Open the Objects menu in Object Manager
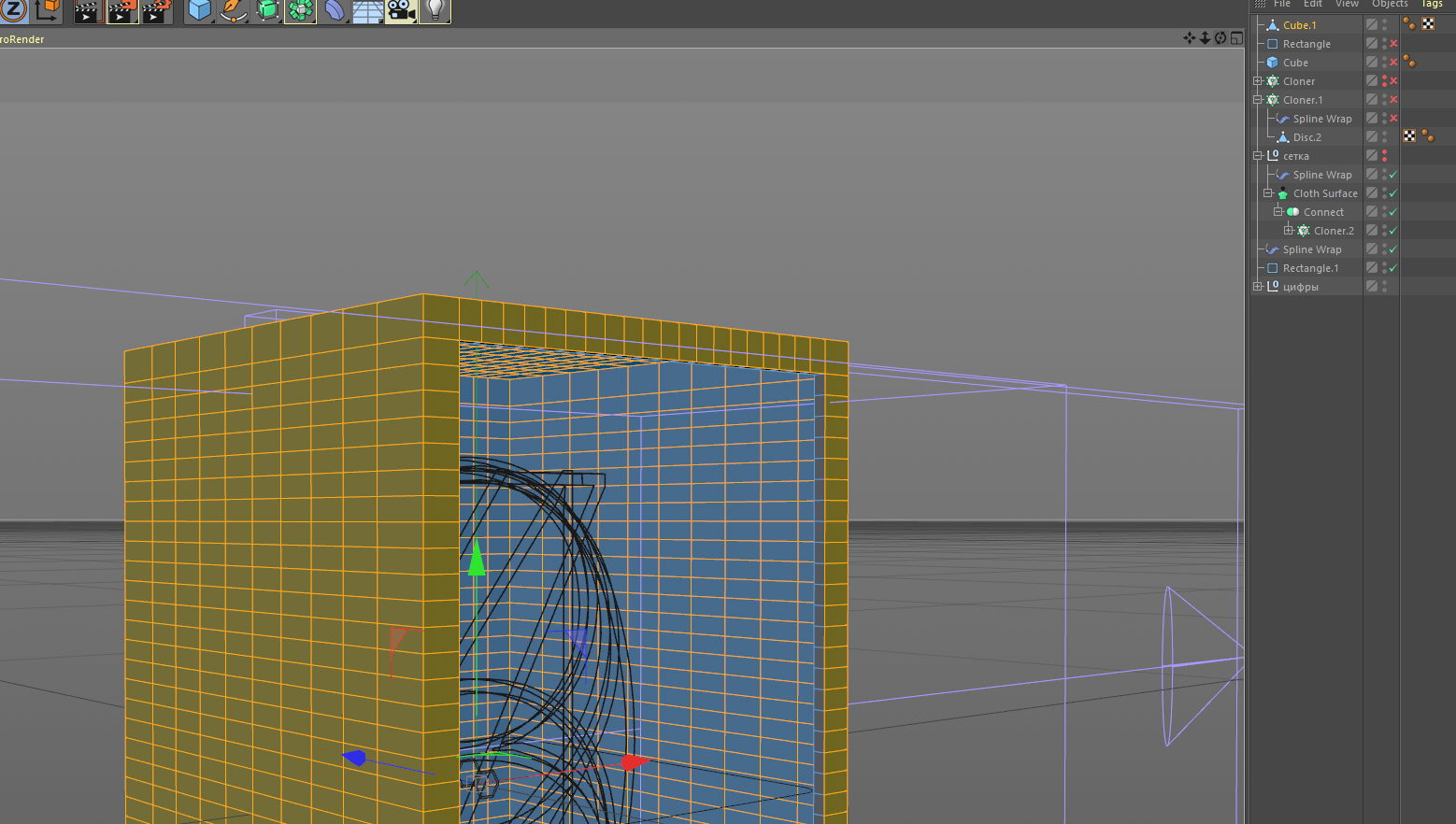 (1390, 4)
